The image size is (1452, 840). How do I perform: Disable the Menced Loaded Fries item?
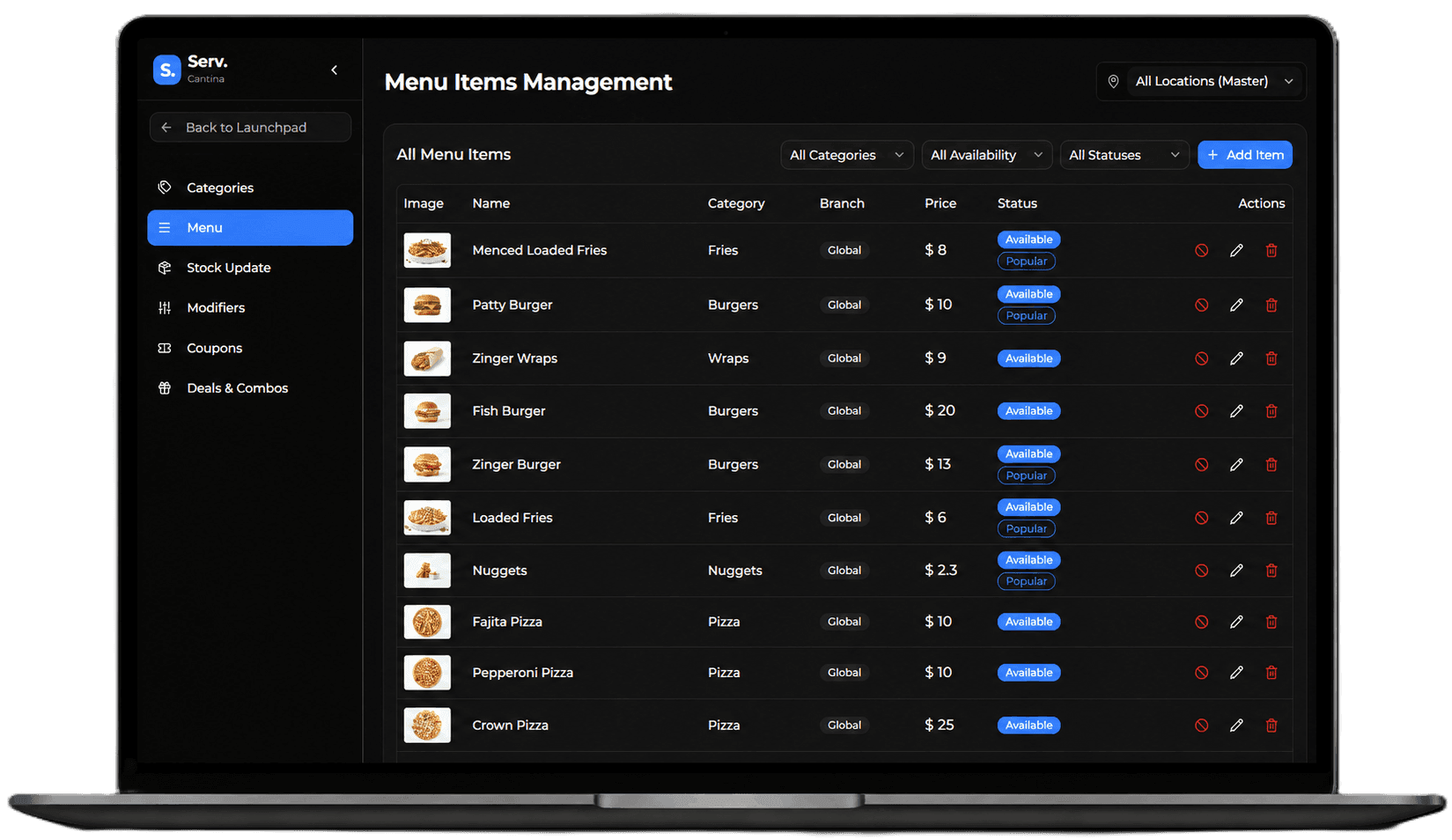coord(1201,251)
